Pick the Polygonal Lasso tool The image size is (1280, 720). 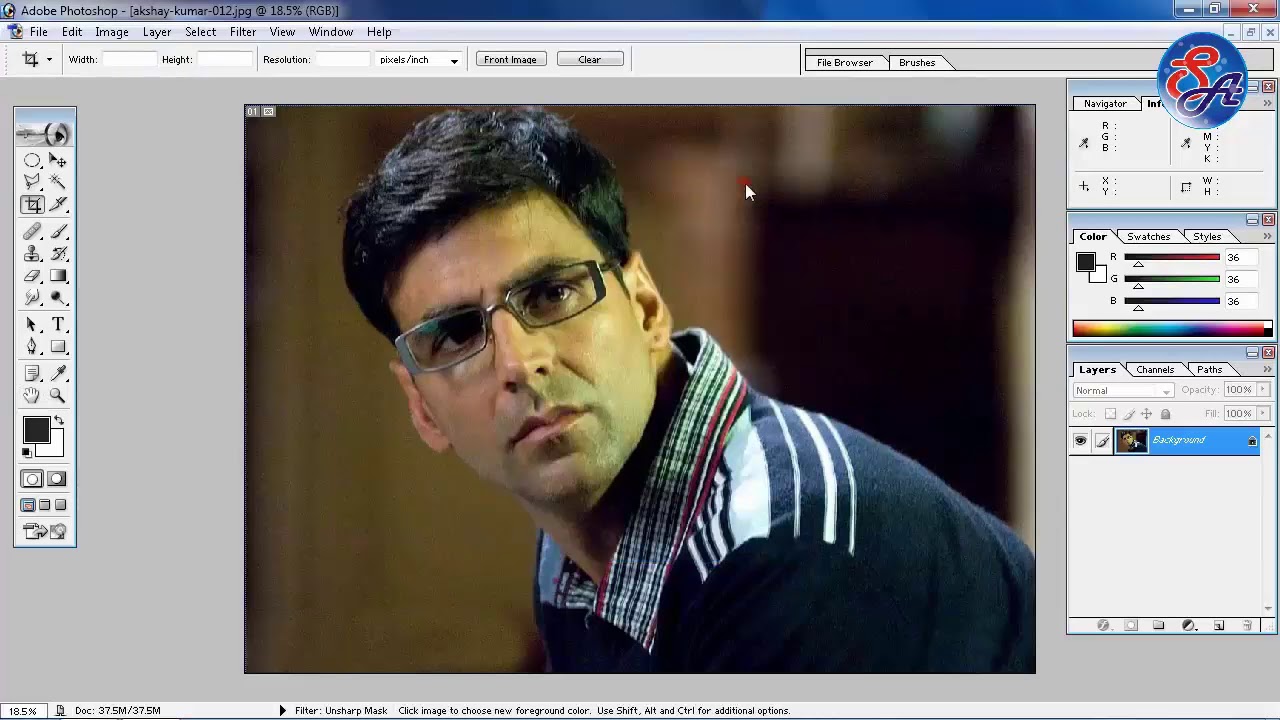(32, 182)
